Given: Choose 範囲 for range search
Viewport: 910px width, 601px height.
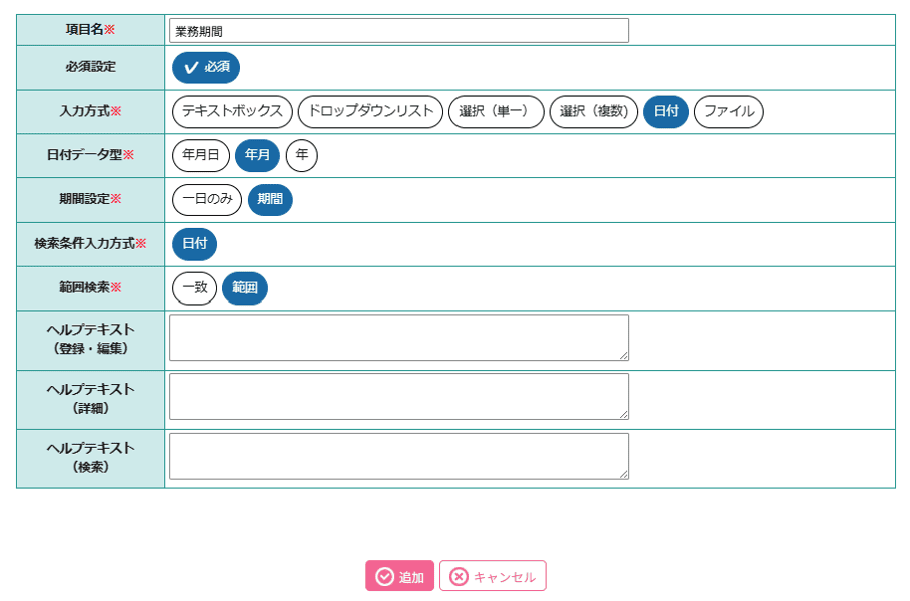Looking at the screenshot, I should coord(245,288).
